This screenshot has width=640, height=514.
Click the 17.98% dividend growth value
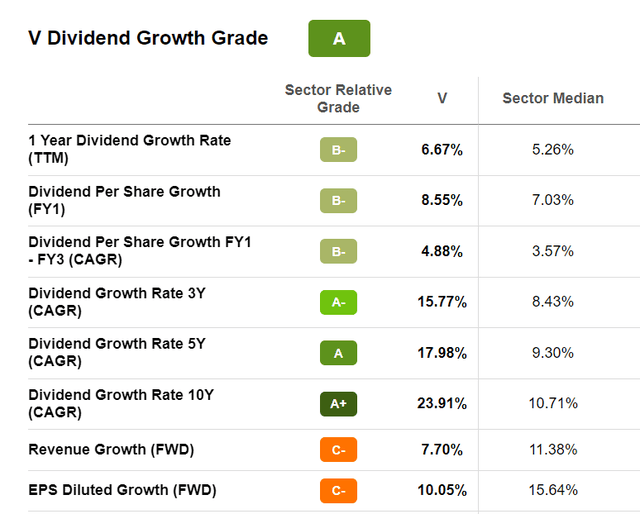[442, 353]
